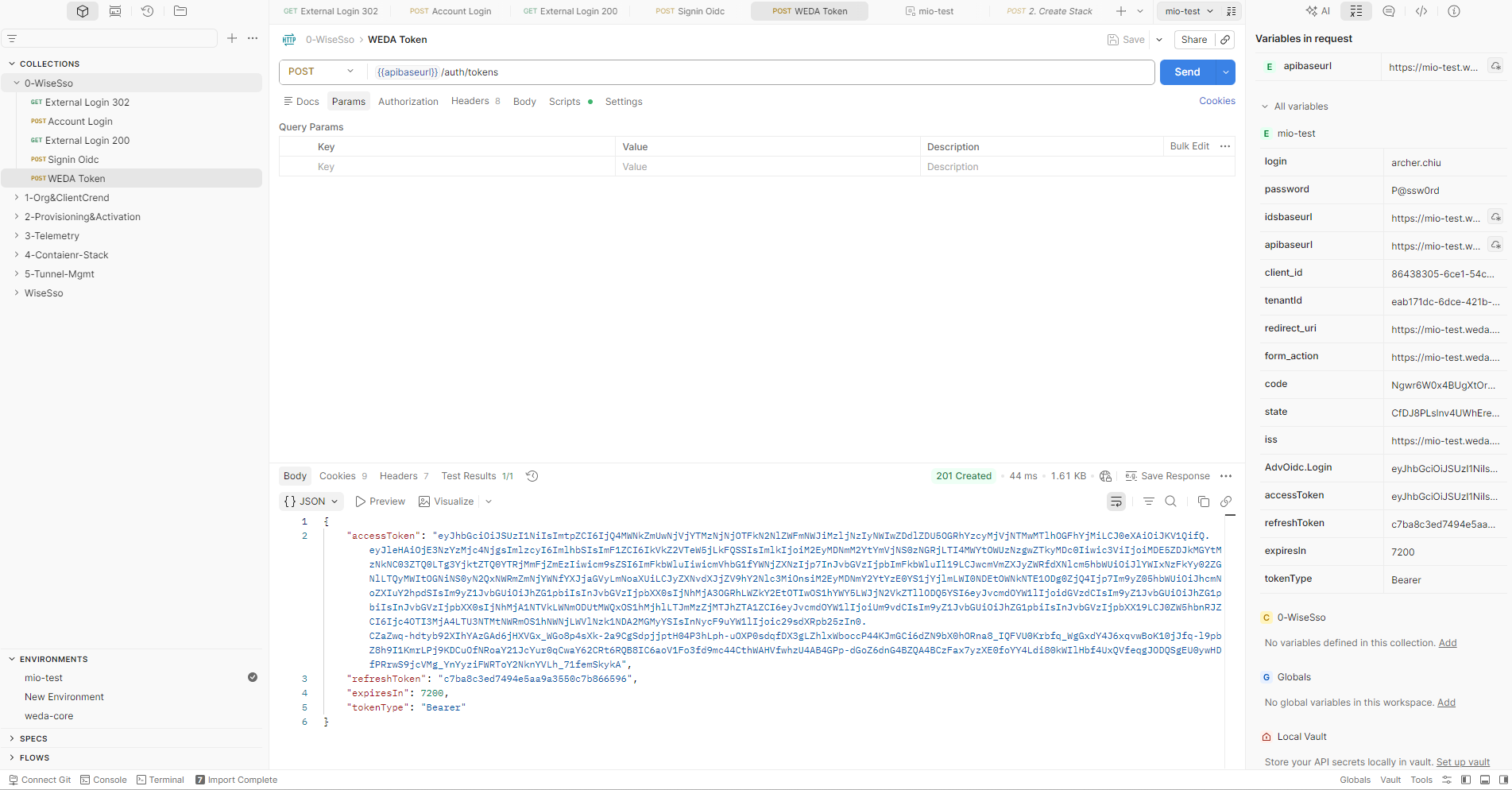The height and width of the screenshot is (790, 1512).
Task: Open query params more options ellipsis
Action: tap(1225, 146)
